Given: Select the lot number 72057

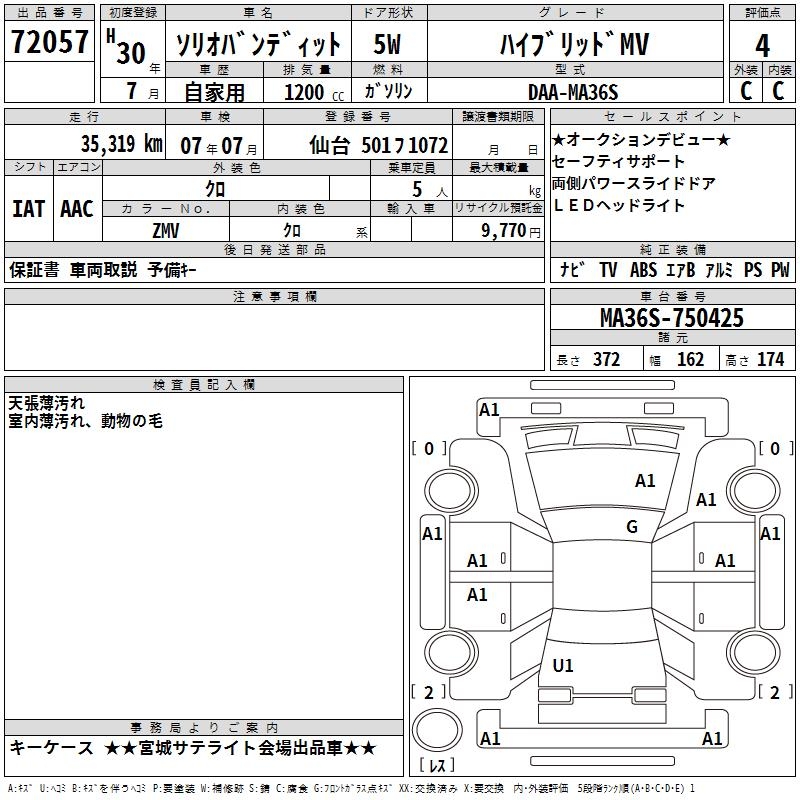Looking at the screenshot, I should (x=49, y=42).
